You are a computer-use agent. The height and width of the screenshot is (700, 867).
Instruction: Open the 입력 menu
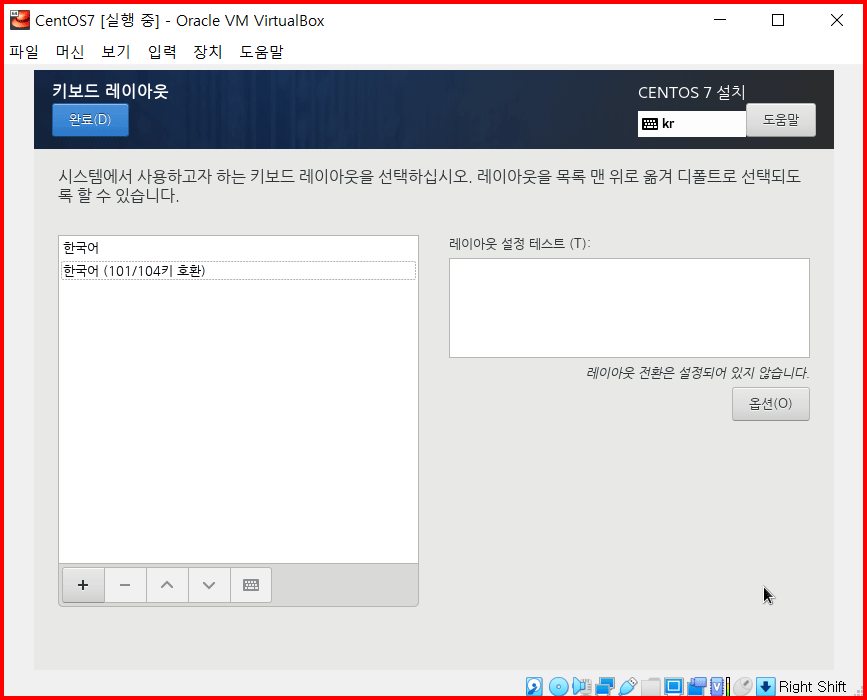point(162,52)
